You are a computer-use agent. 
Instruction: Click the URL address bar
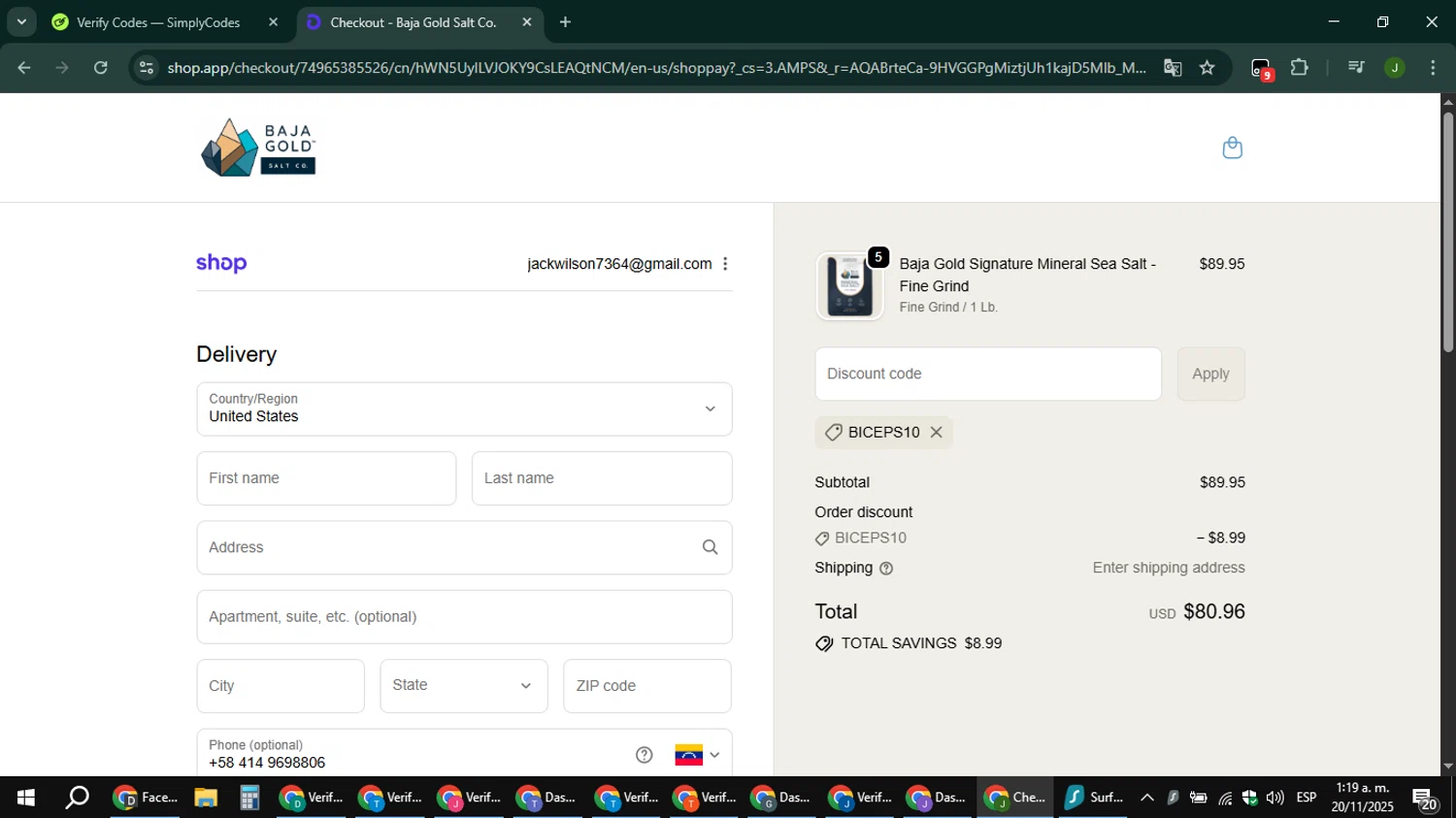coord(655,68)
